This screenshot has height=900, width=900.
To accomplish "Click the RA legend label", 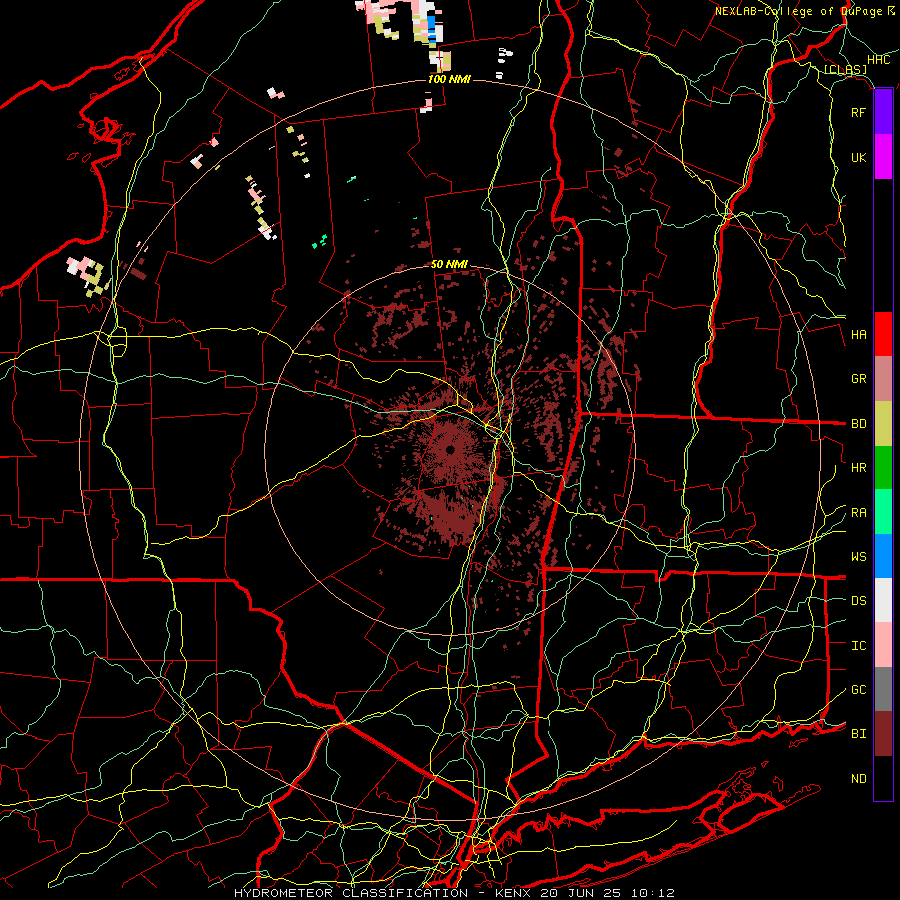I will point(858,513).
